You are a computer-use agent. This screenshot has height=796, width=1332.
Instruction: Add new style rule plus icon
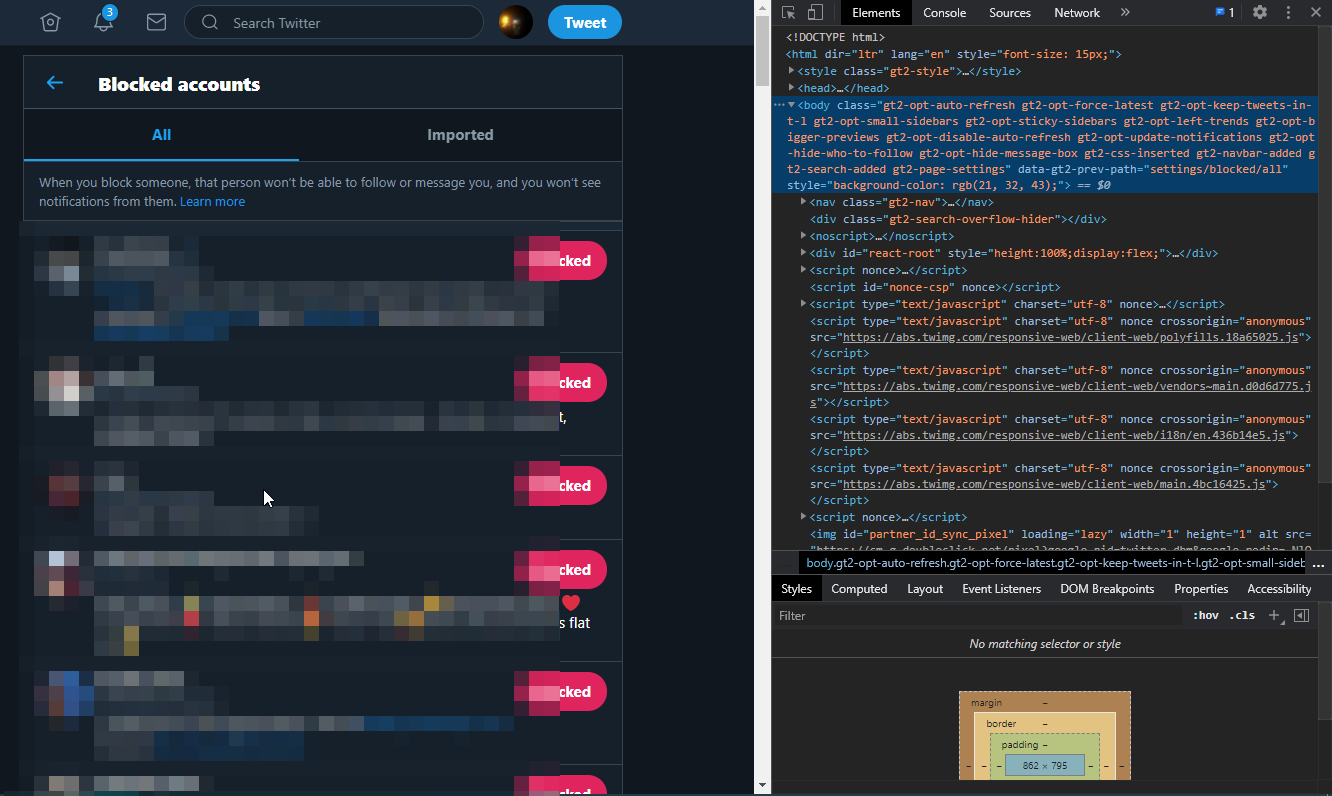click(x=1274, y=615)
